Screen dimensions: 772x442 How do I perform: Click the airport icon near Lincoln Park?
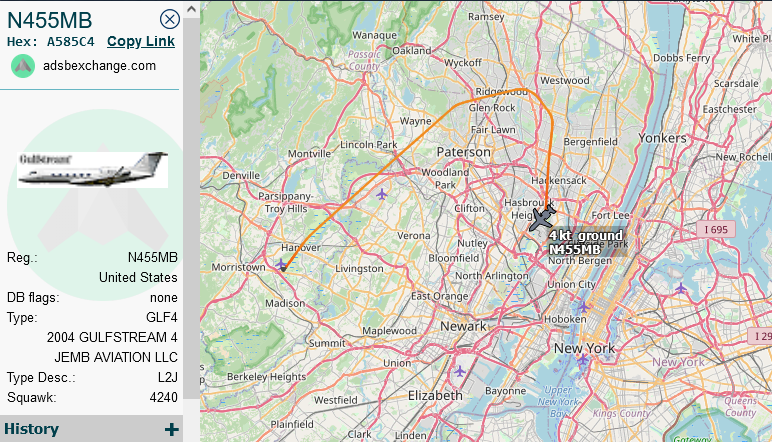[x=382, y=194]
